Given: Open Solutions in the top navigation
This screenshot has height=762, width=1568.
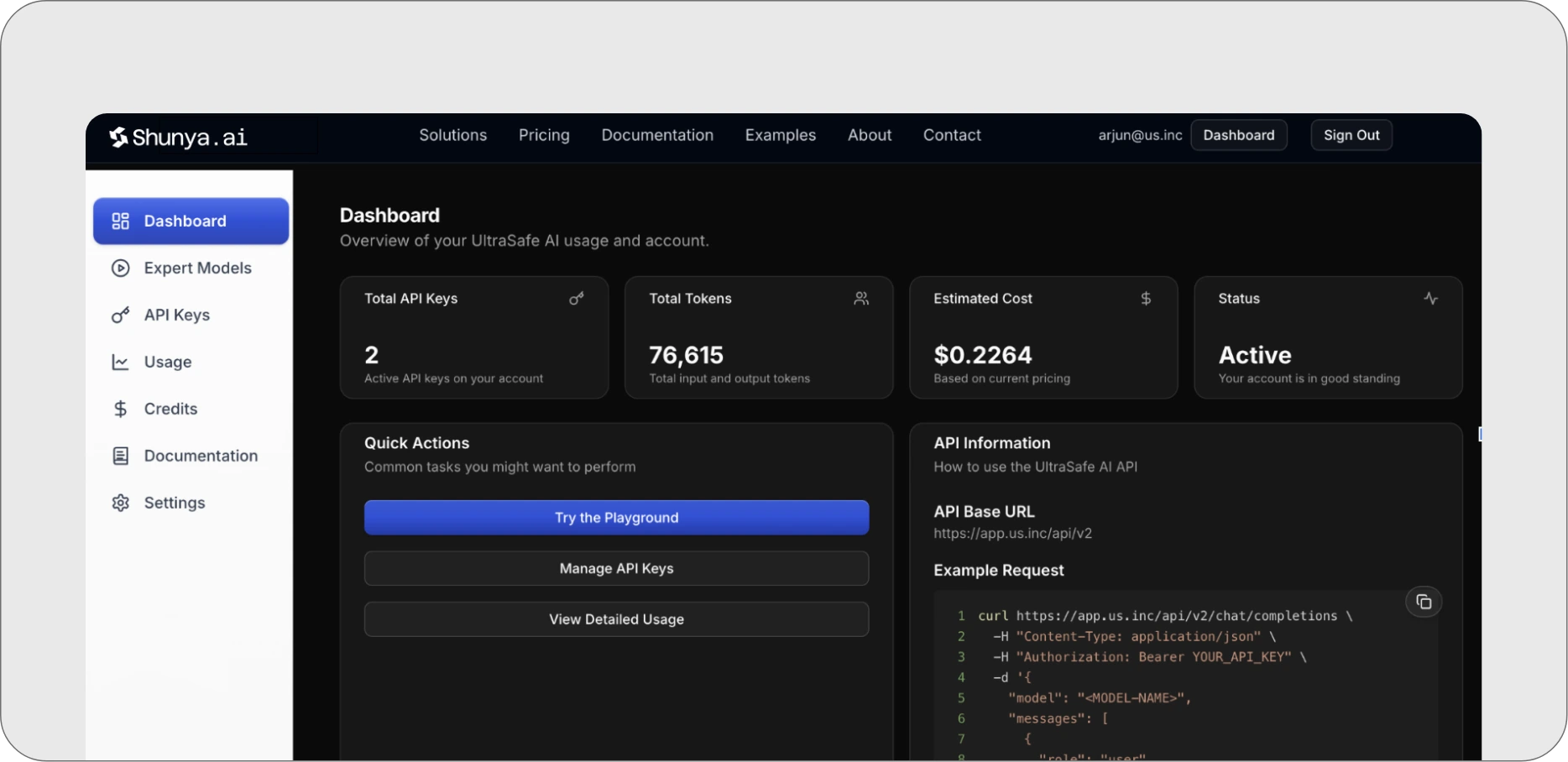Looking at the screenshot, I should [453, 135].
